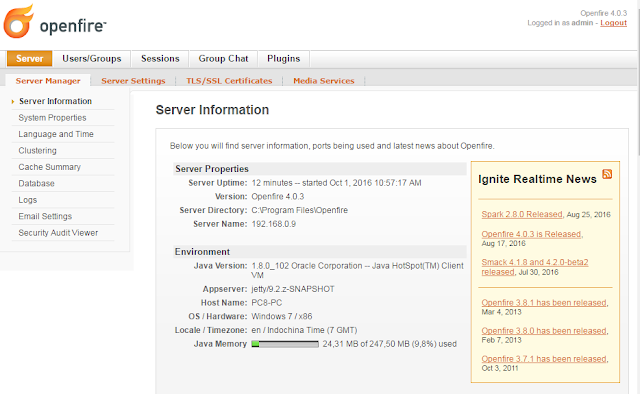Open Spark 2.8.0 Released news link
This screenshot has width=640, height=394.
pyautogui.click(x=522, y=214)
